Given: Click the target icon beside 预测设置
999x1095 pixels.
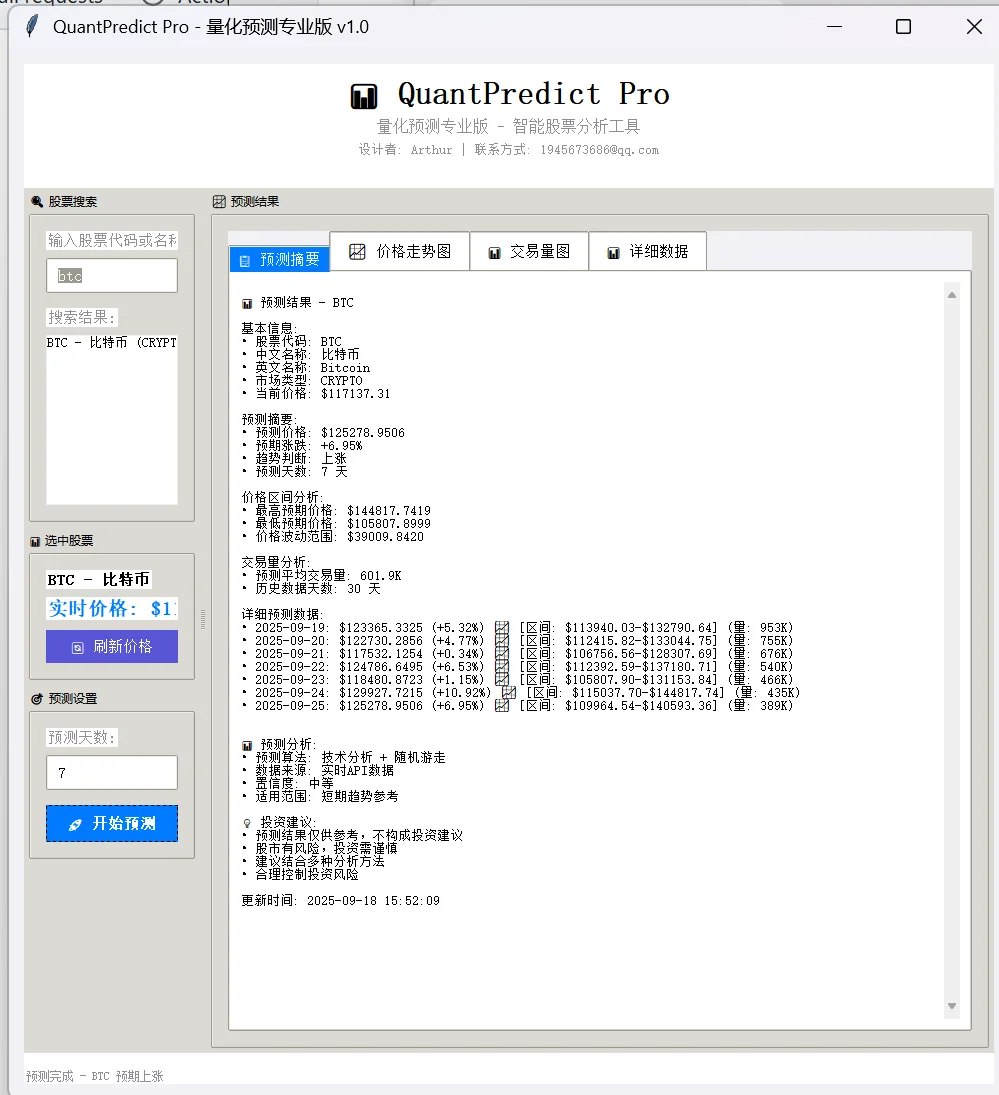Looking at the screenshot, I should tap(37, 699).
